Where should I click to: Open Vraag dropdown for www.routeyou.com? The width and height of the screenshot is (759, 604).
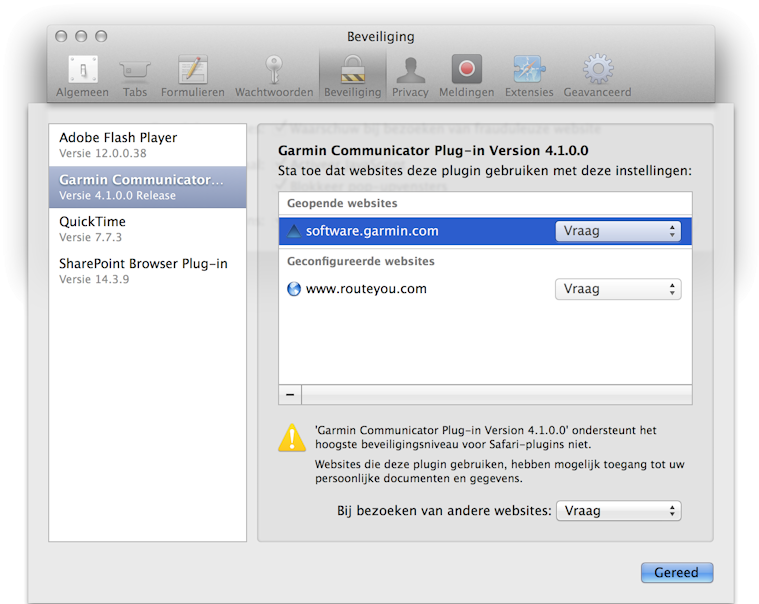click(618, 289)
